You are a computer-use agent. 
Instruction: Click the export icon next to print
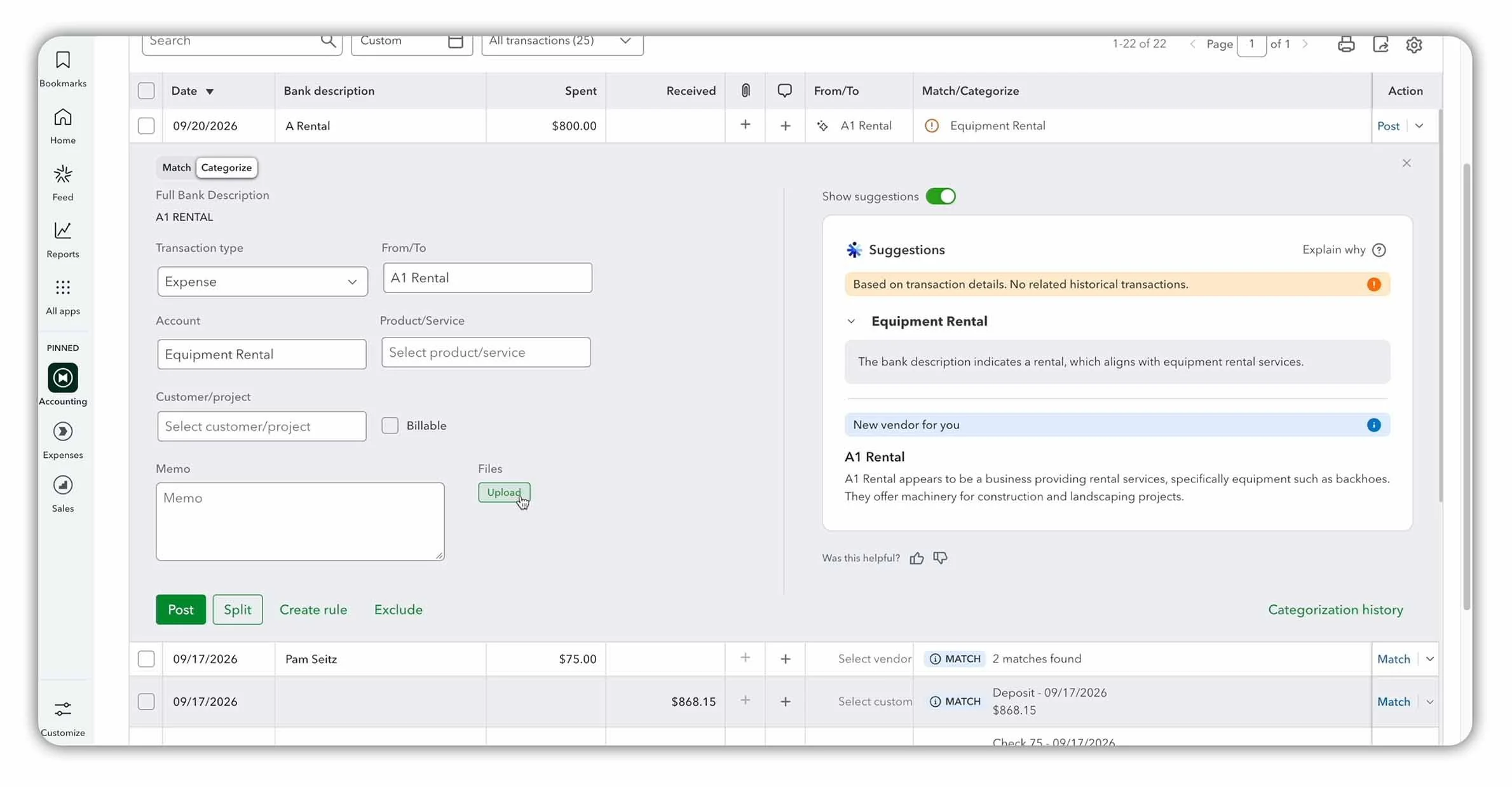(1380, 44)
